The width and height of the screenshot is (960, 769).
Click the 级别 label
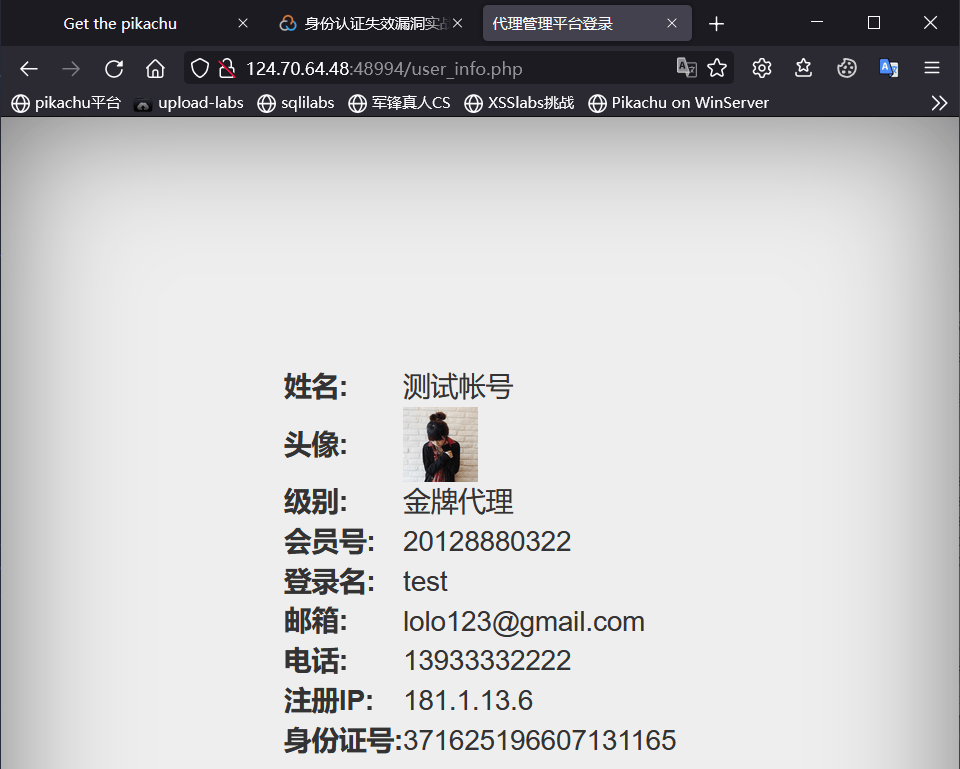coord(315,502)
